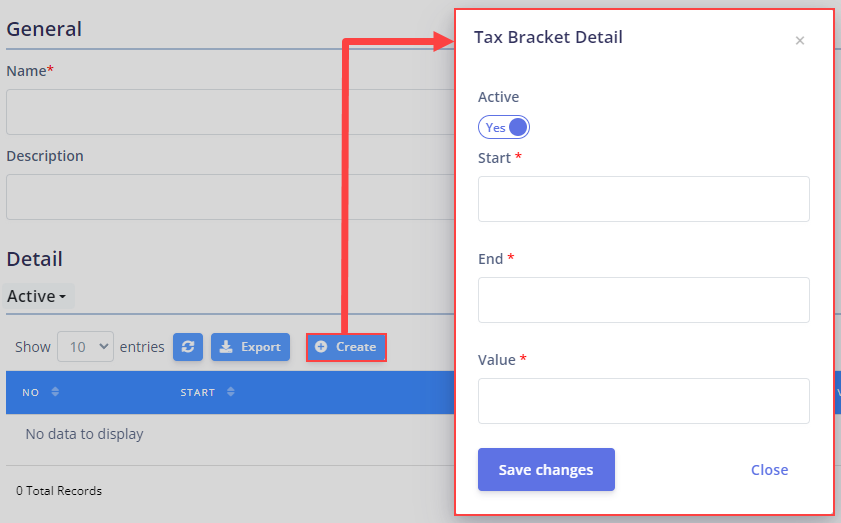Sort by the NO column arrows

55,392
